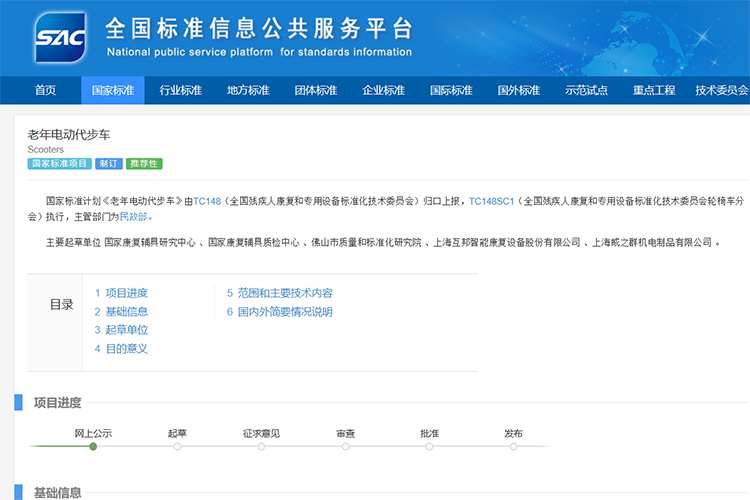This screenshot has height=500, width=750.
Task: Click the 征求意见 progress step circle
Action: click(x=261, y=446)
